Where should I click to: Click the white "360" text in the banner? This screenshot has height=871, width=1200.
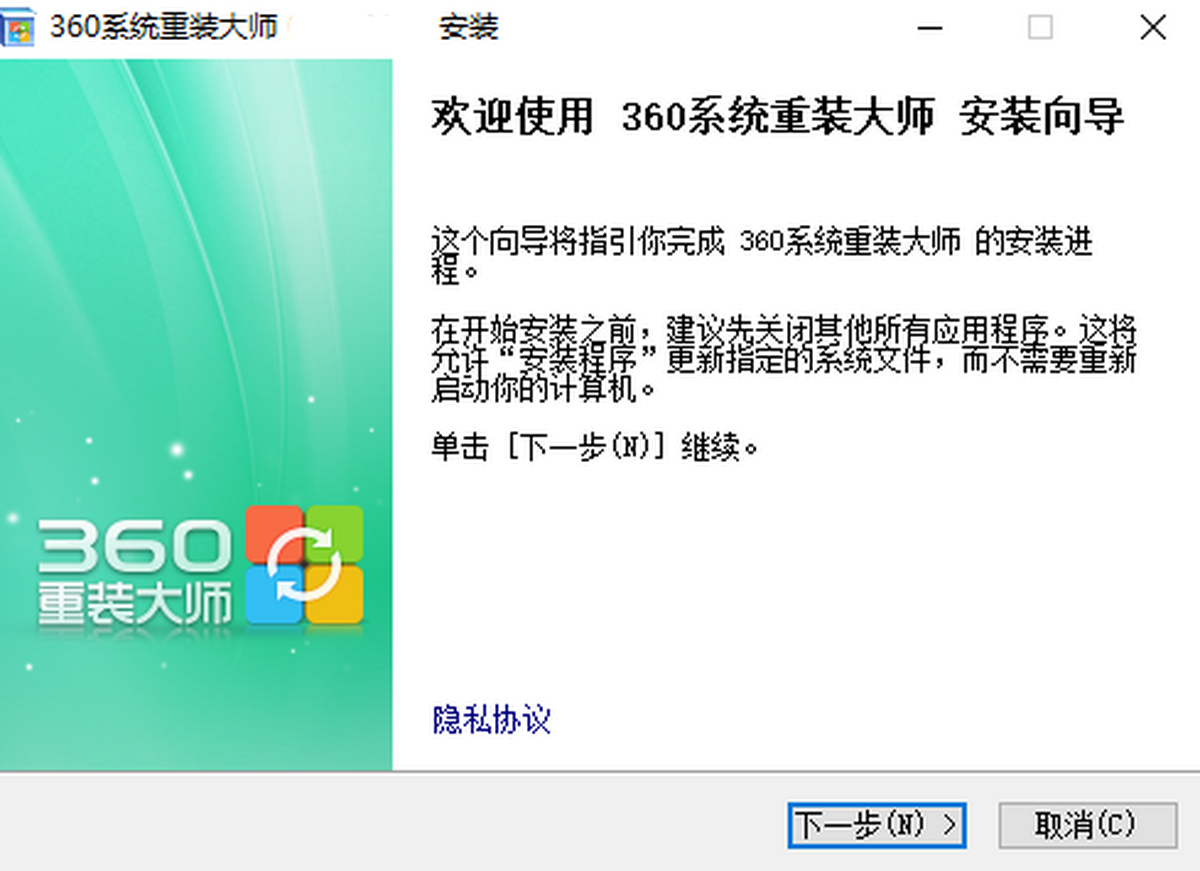click(x=135, y=545)
